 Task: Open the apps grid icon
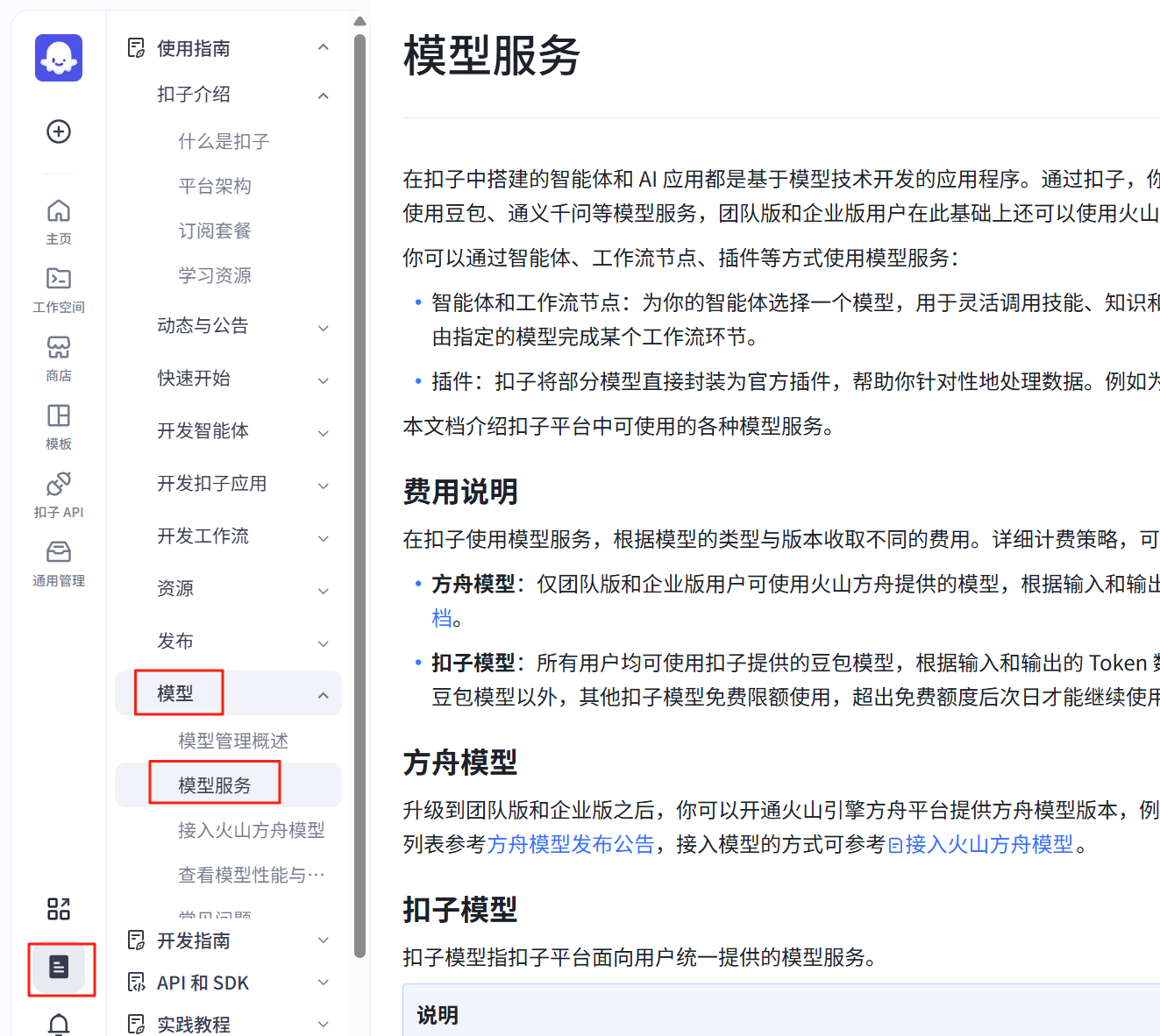[59, 909]
